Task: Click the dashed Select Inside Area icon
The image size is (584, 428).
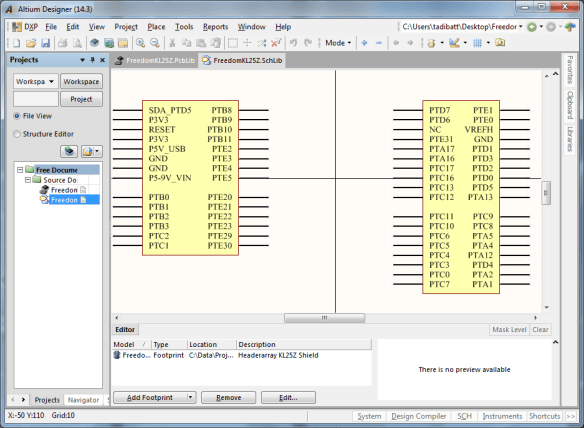Action: pyautogui.click(x=233, y=43)
